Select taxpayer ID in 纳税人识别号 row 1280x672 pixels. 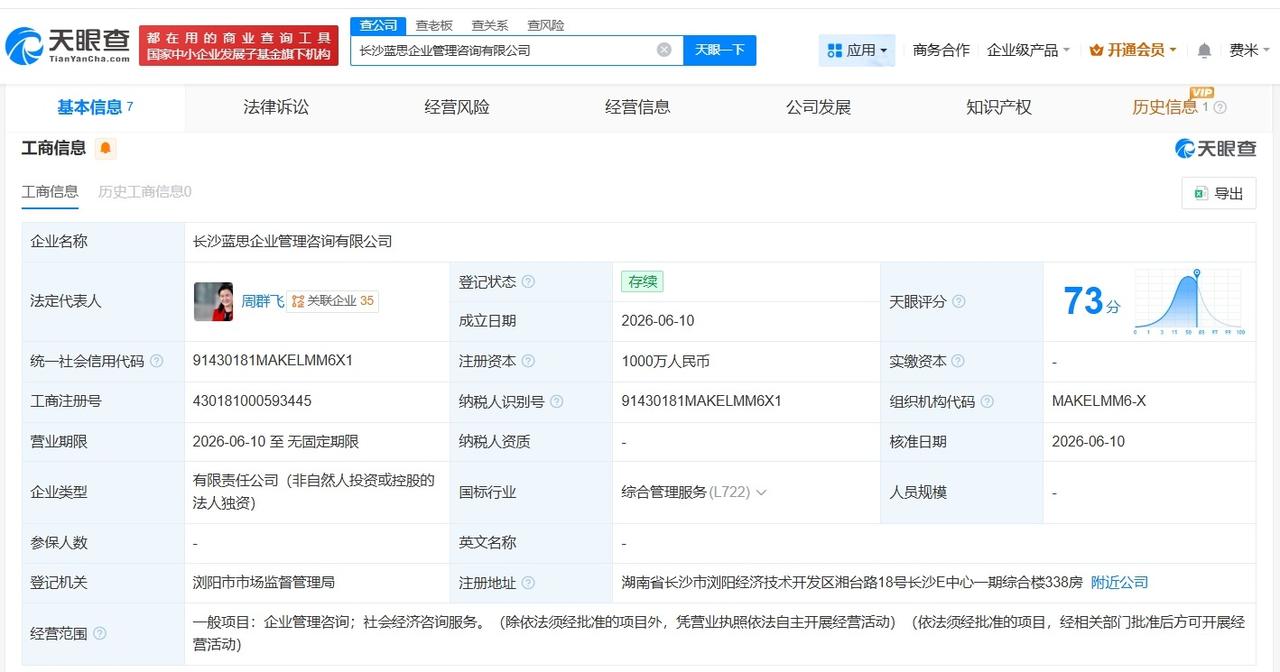coord(701,401)
